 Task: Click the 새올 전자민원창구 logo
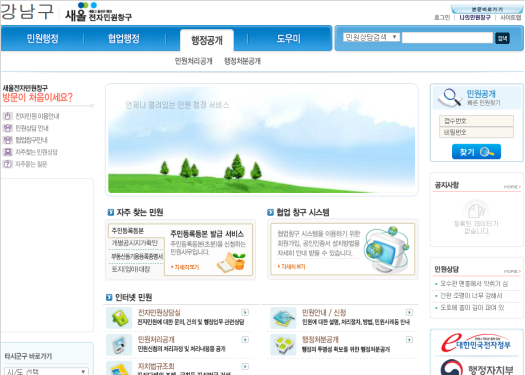tap(98, 12)
